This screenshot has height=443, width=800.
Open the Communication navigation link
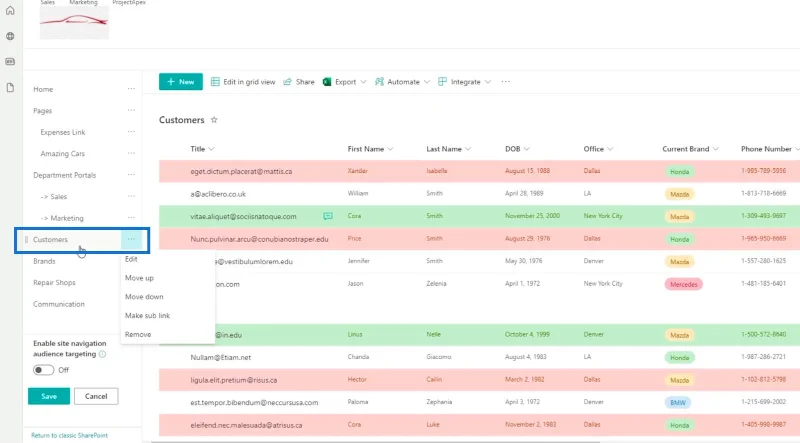pyautogui.click(x=59, y=304)
